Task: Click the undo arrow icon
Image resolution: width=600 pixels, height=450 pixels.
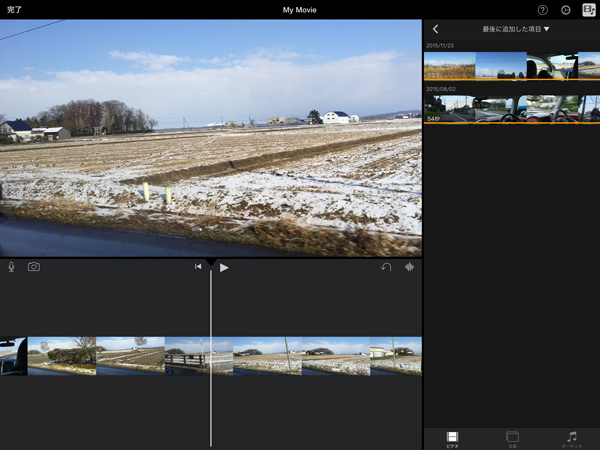Action: (x=386, y=267)
